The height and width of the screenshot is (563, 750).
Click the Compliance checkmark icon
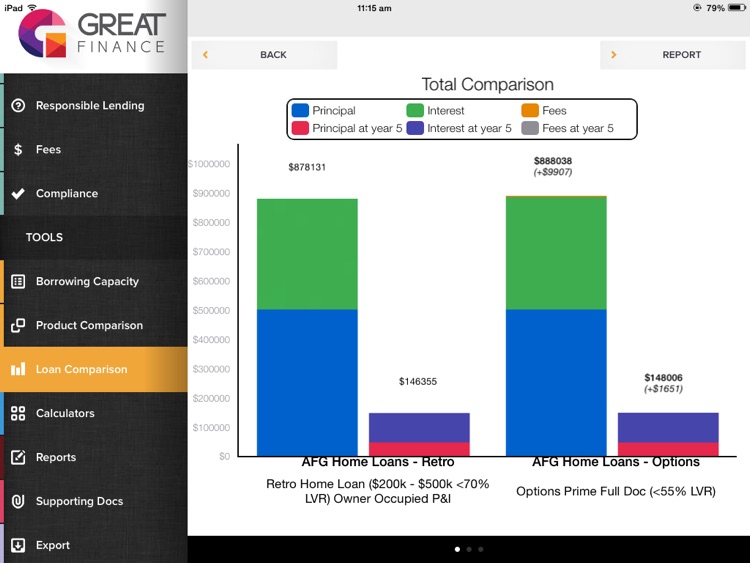pos(18,193)
